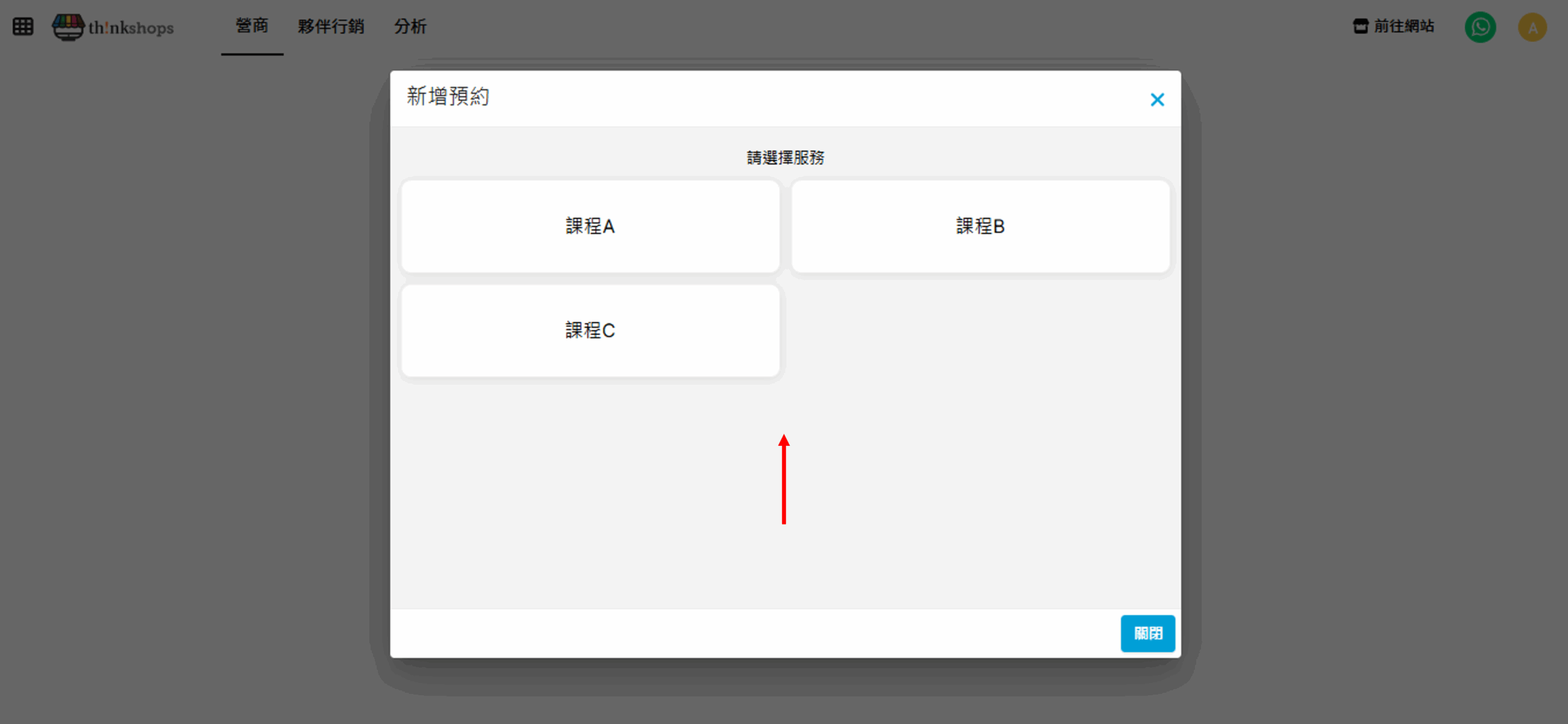Viewport: 1568px width, 724px height.
Task: Open the apps grid menu icon
Action: [23, 26]
